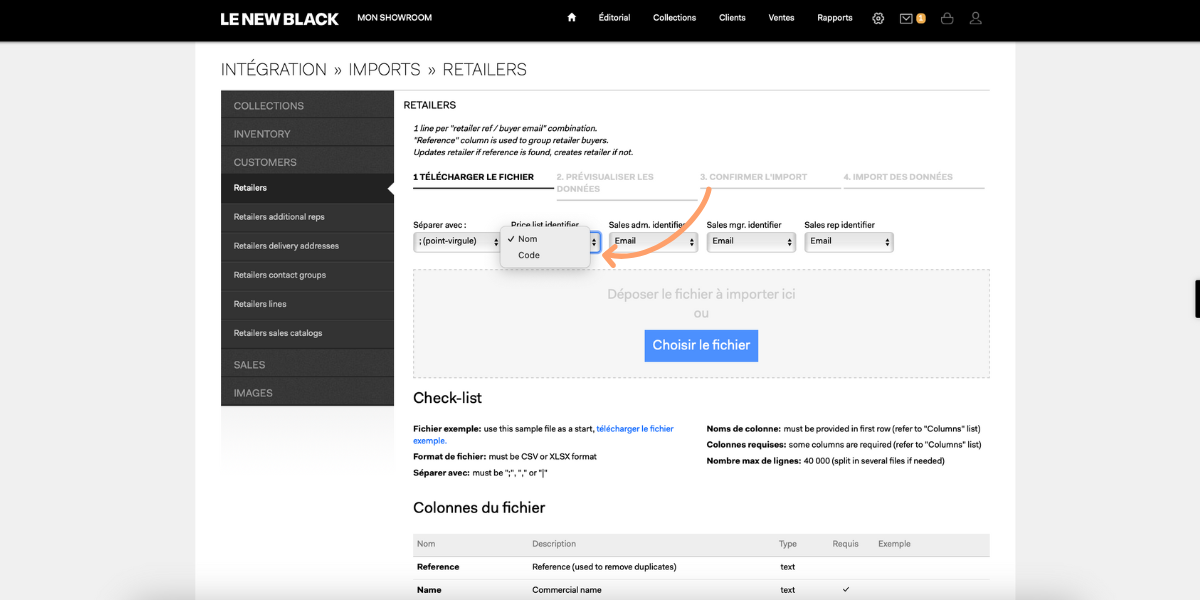Open the mail inbox icon
The image size is (1200, 600).
pos(906,18)
